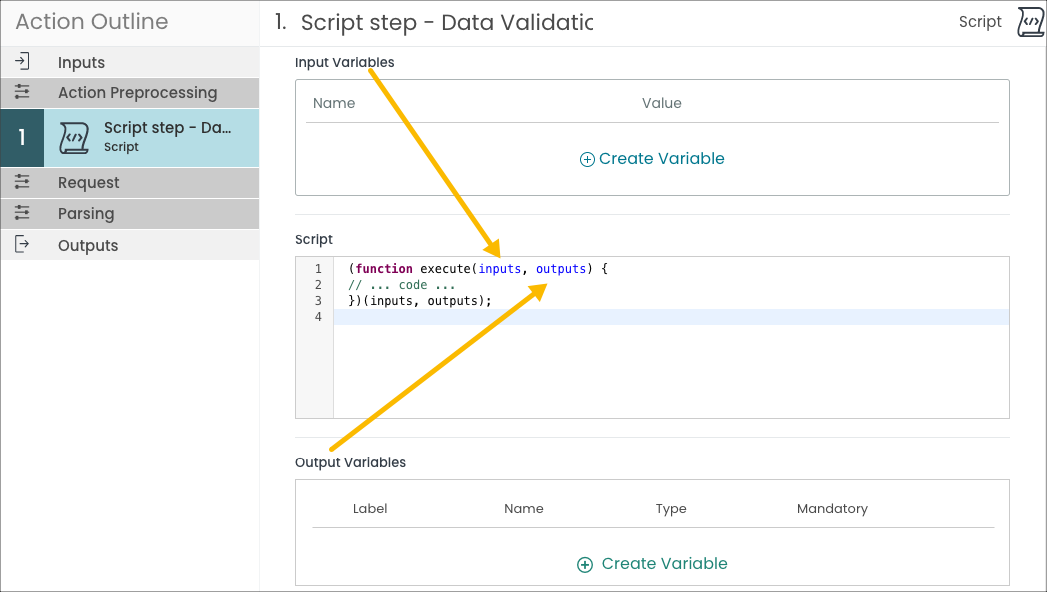Expand the Parsing section

point(86,213)
